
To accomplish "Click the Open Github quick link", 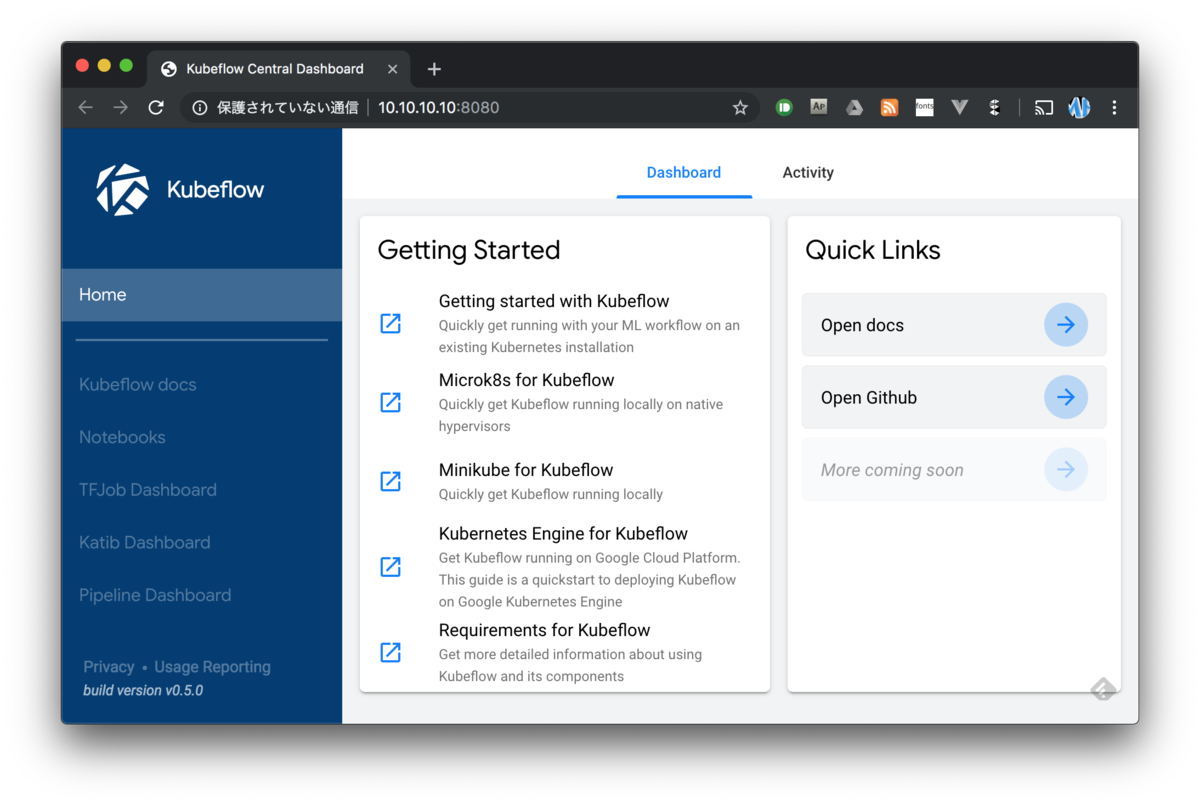I will (x=954, y=397).
